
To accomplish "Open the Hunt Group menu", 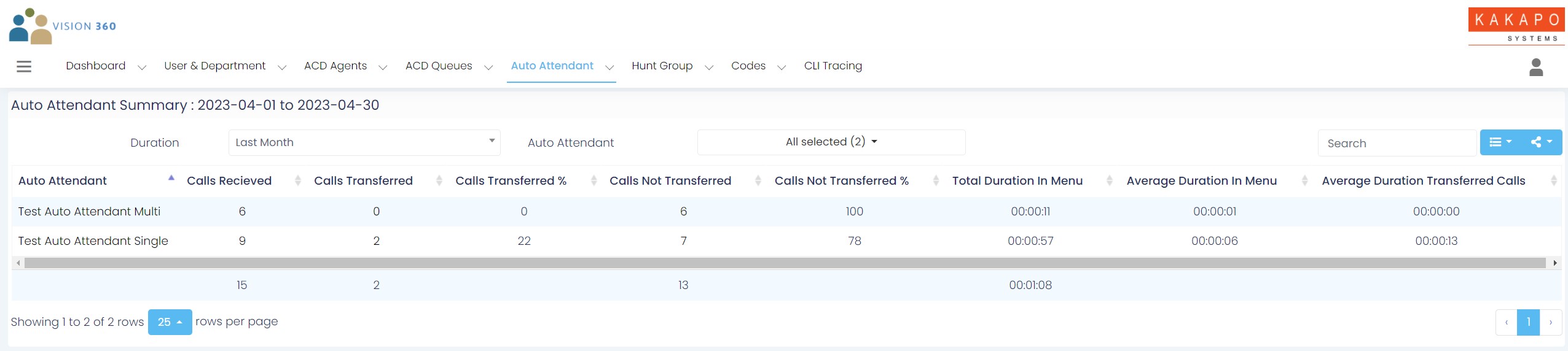I will click(x=672, y=66).
